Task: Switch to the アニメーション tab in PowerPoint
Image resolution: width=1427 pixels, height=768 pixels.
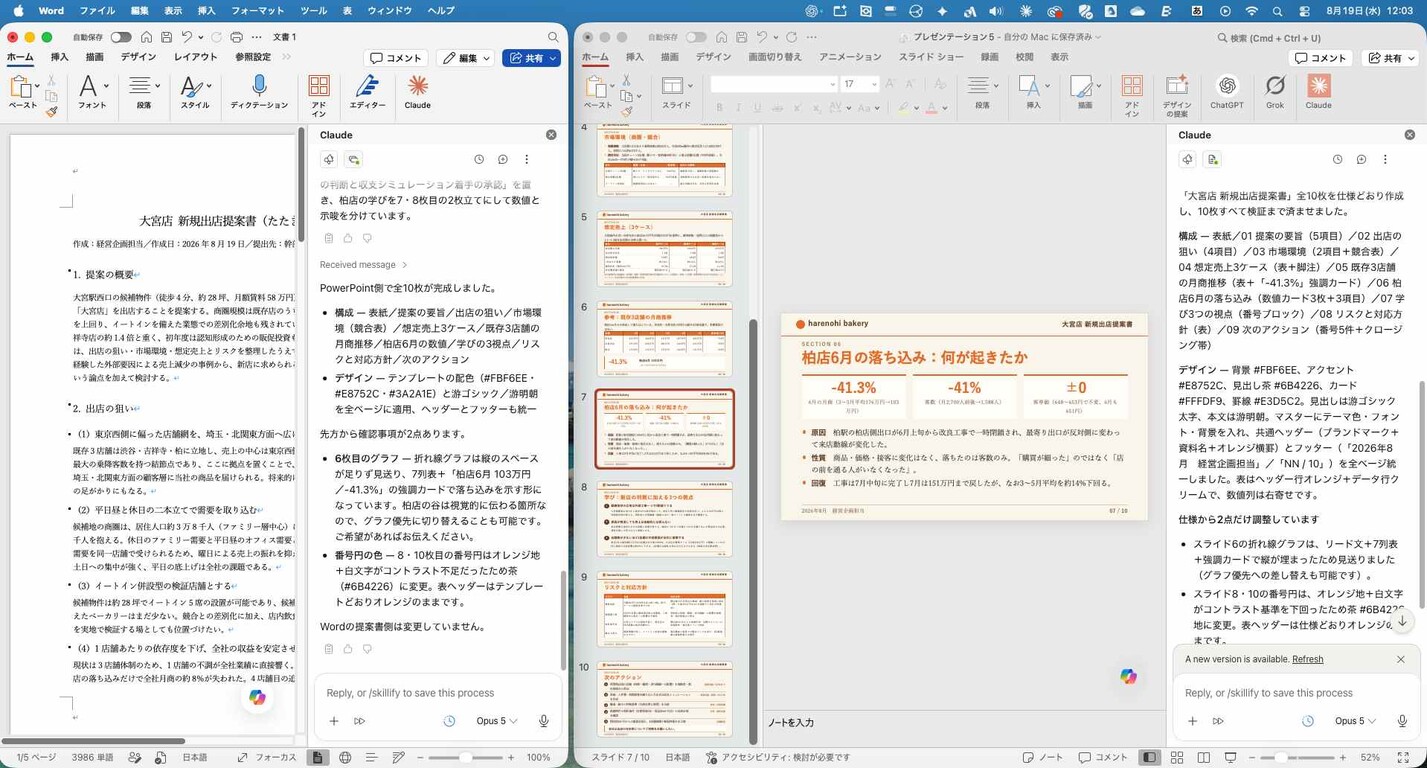Action: tap(850, 57)
